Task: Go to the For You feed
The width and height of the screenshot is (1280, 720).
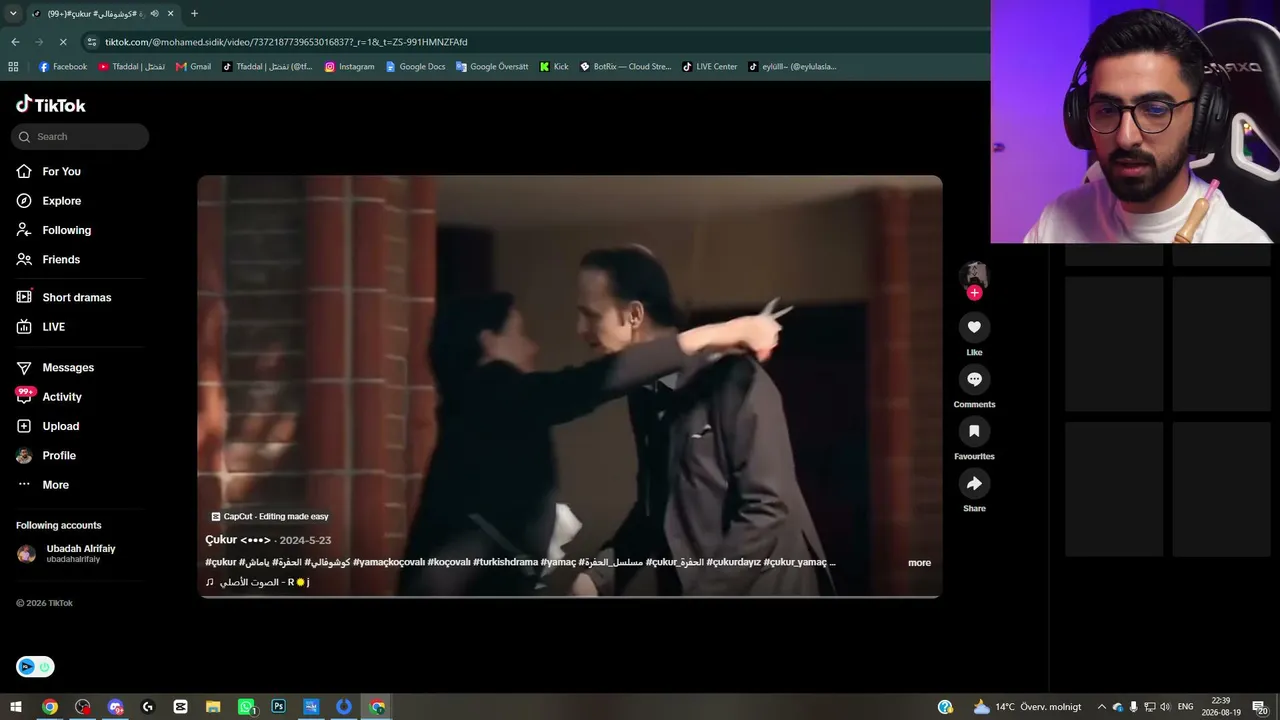Action: click(48, 171)
